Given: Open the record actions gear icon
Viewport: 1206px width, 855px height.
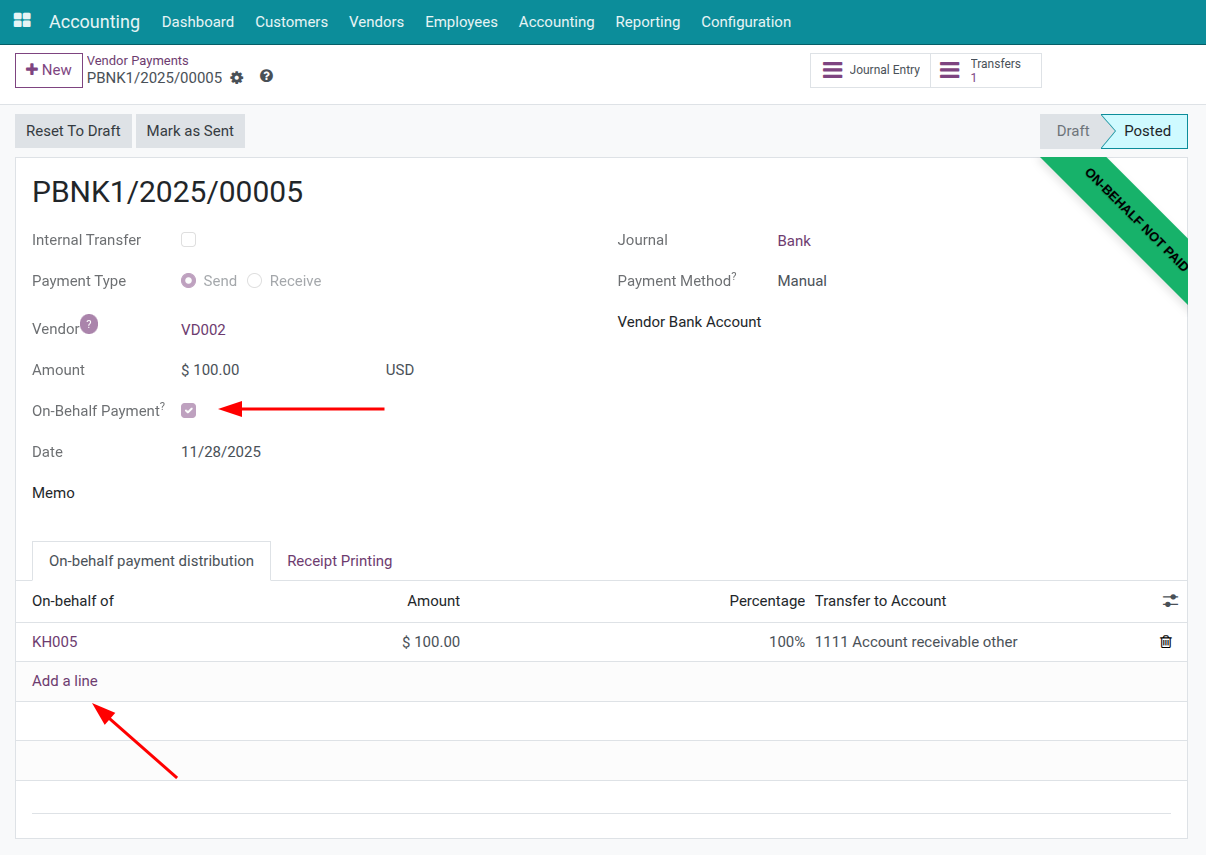Looking at the screenshot, I should click(x=237, y=77).
